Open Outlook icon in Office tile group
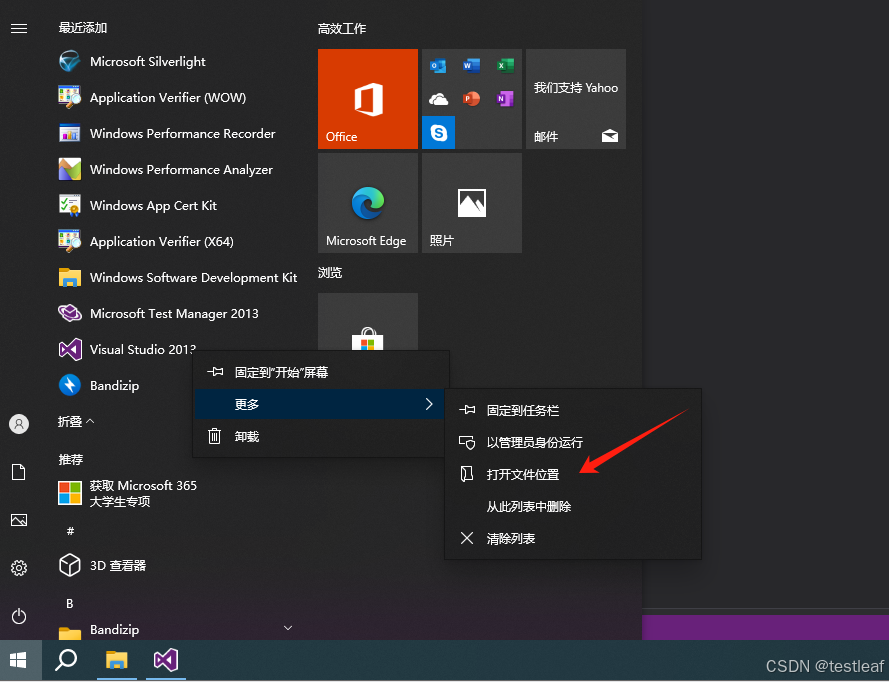 tap(438, 66)
